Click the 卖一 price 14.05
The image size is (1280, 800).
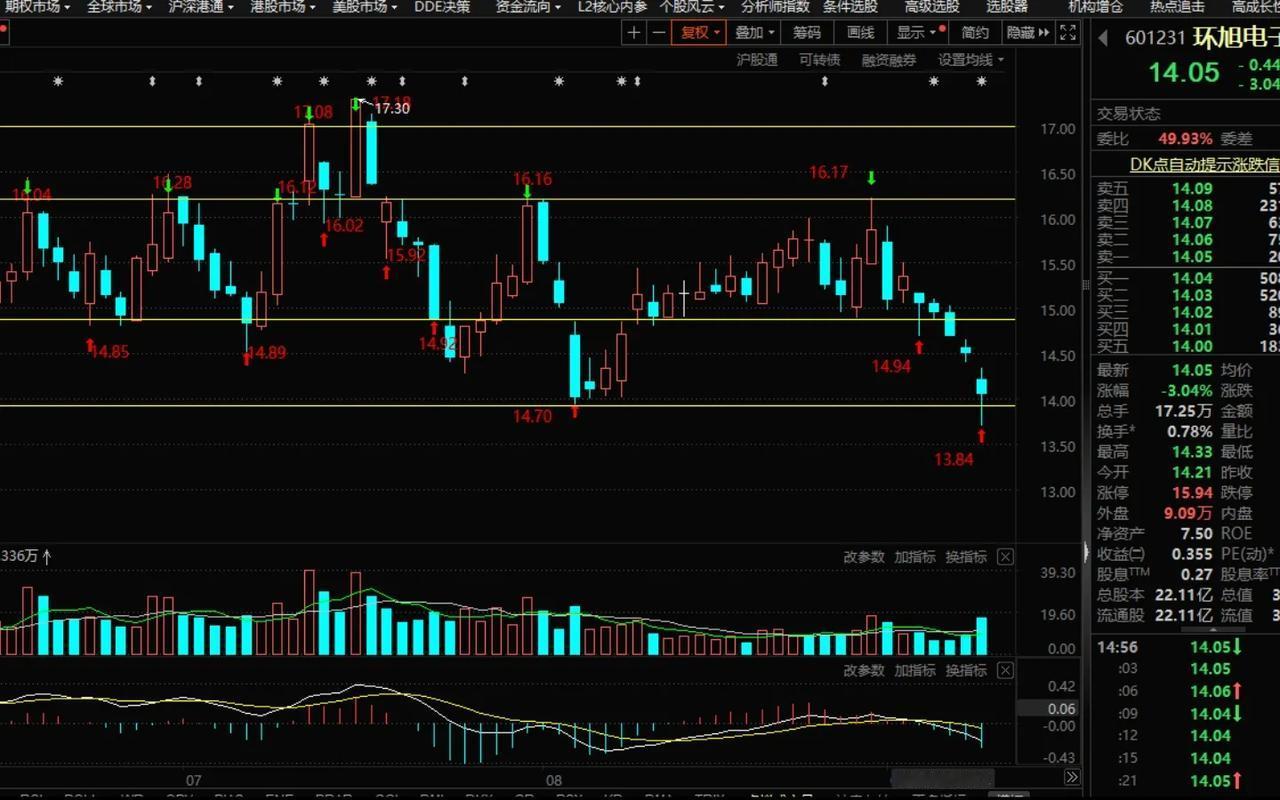(x=1192, y=257)
